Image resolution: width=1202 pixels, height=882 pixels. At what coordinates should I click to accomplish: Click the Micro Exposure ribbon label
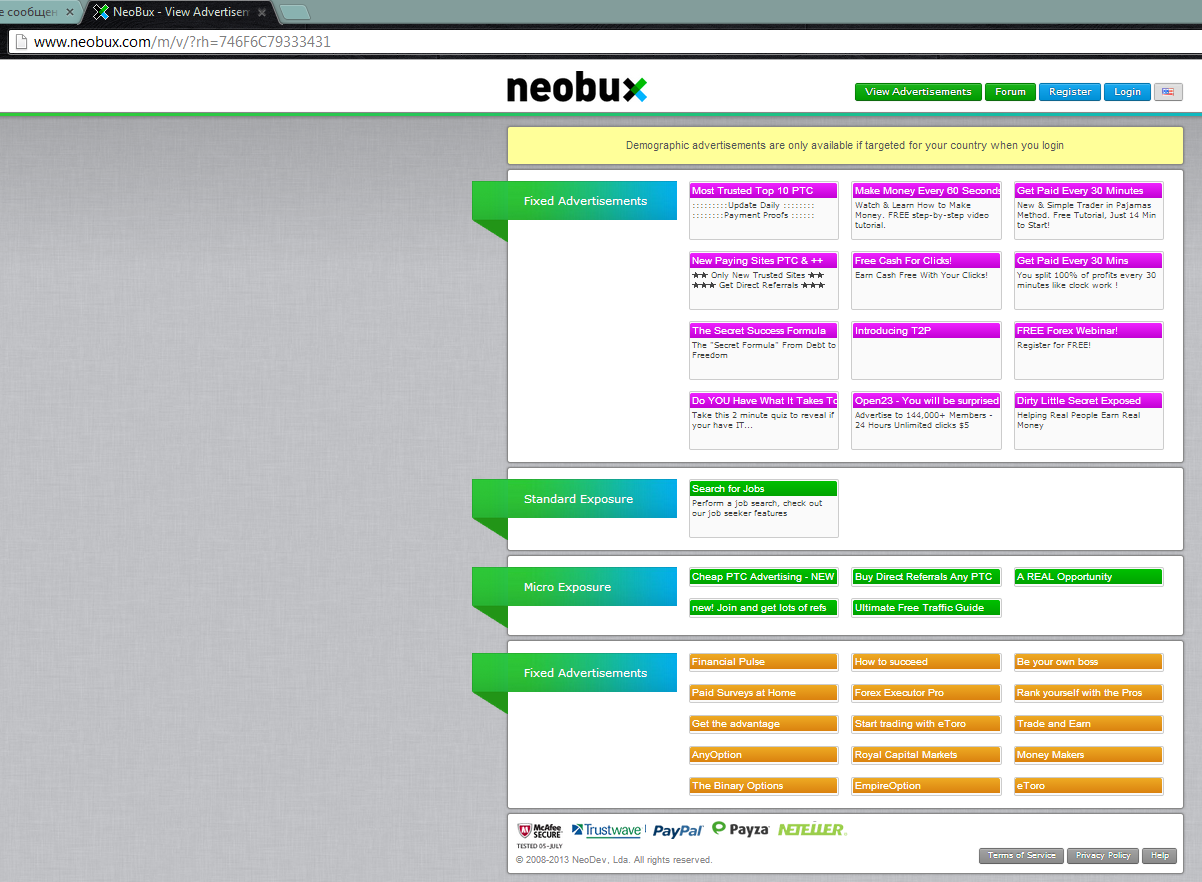(567, 587)
